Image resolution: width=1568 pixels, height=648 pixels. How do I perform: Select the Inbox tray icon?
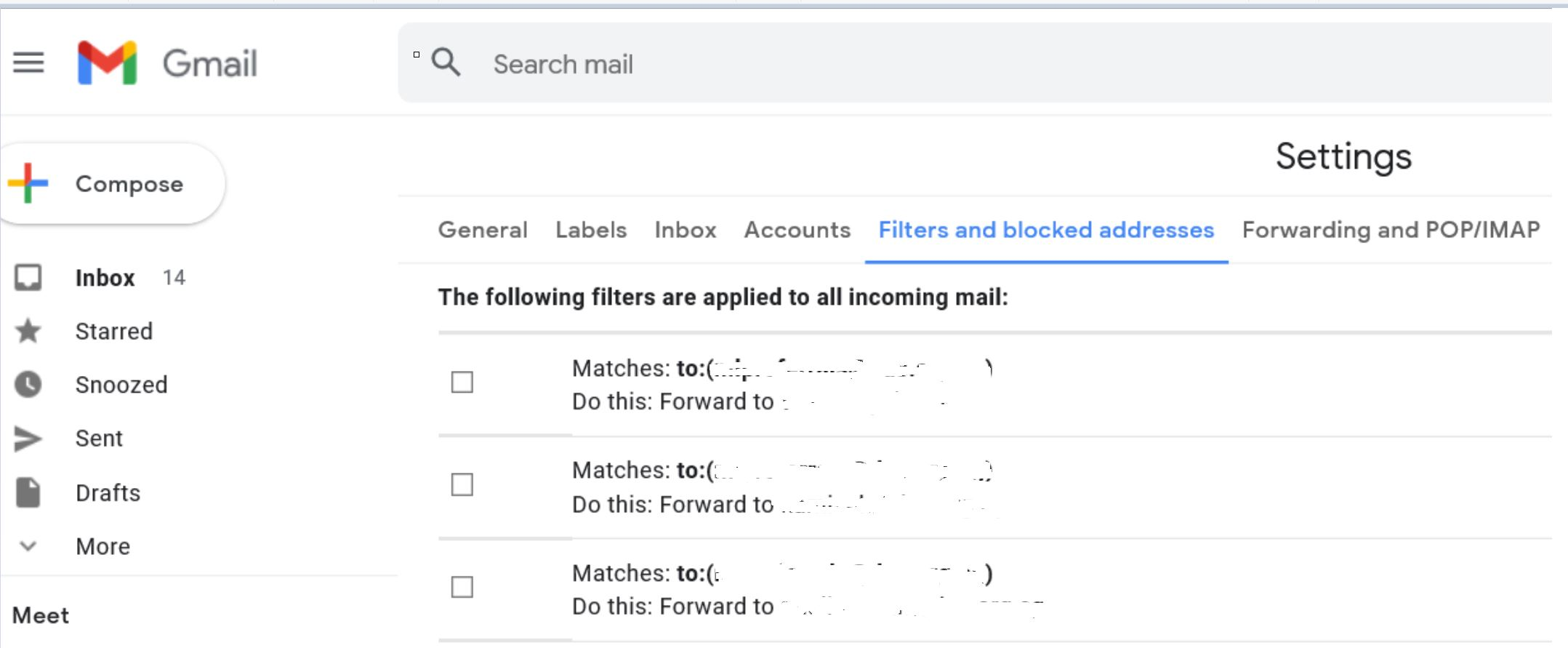coord(29,276)
